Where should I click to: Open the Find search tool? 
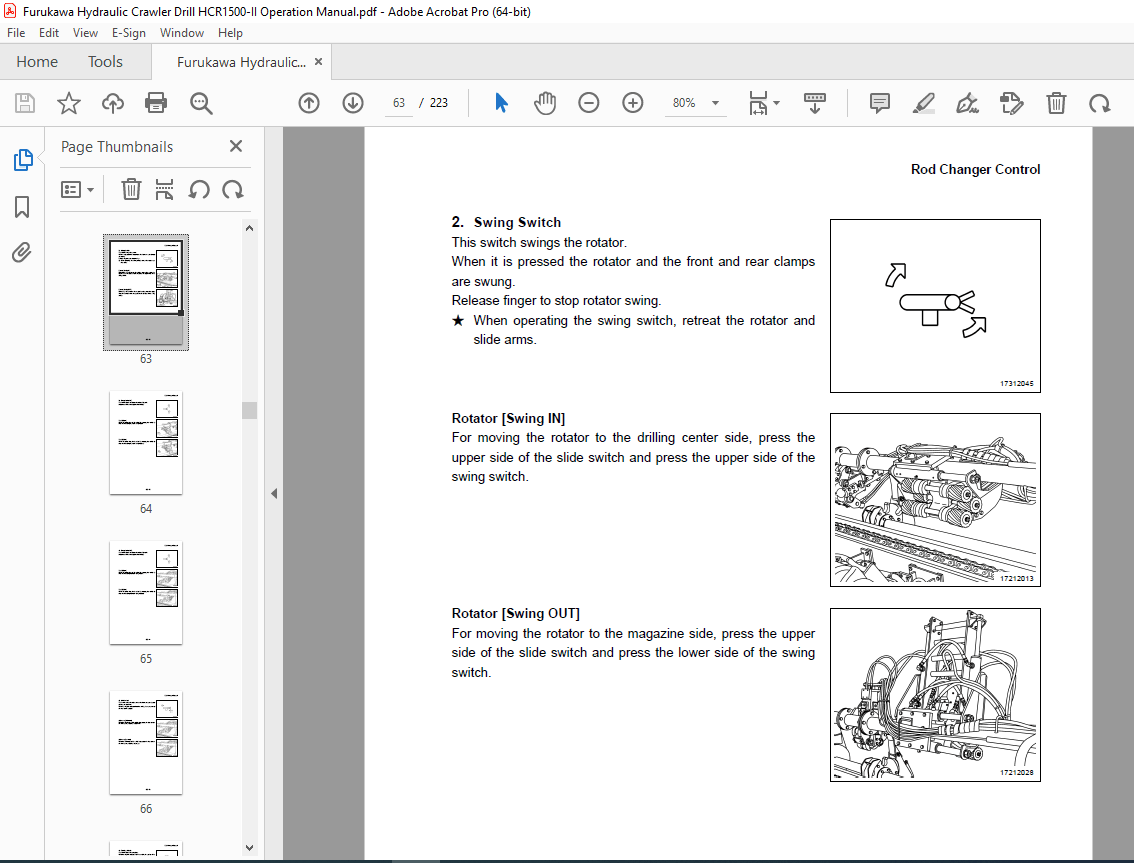(200, 102)
